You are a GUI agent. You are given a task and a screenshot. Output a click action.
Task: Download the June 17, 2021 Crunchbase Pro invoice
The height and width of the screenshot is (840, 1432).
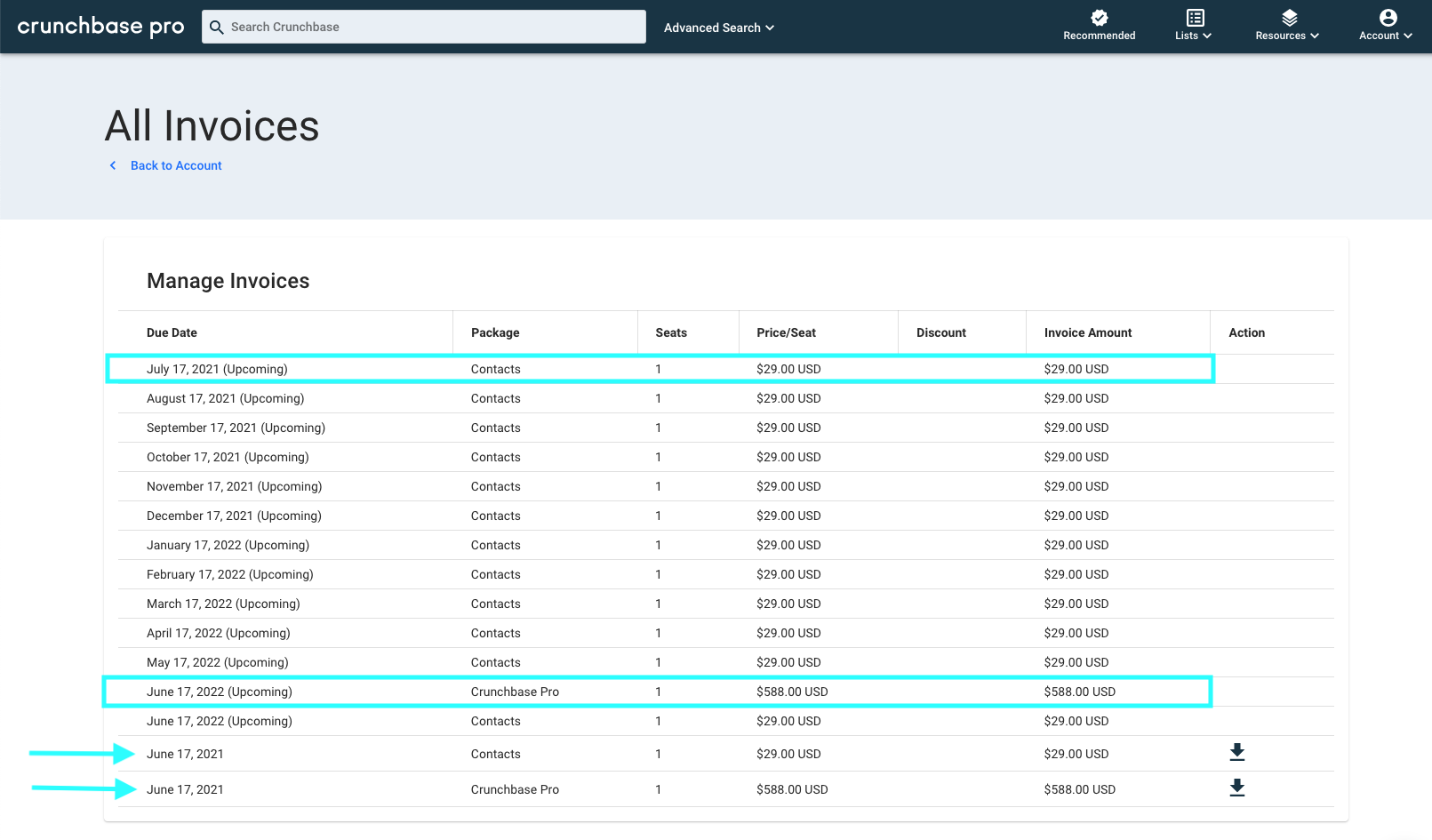(1236, 788)
